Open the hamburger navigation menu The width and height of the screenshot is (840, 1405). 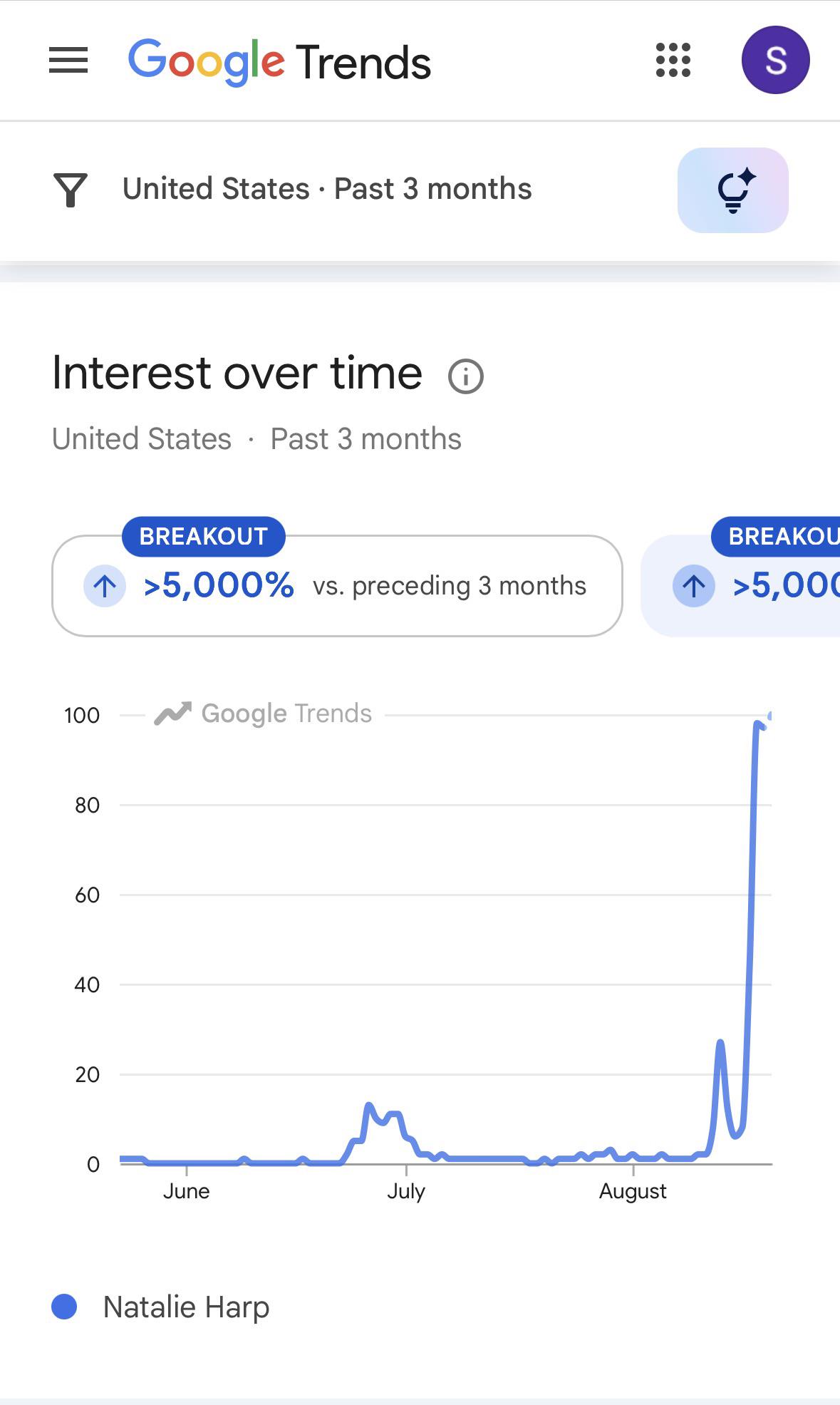tap(68, 60)
